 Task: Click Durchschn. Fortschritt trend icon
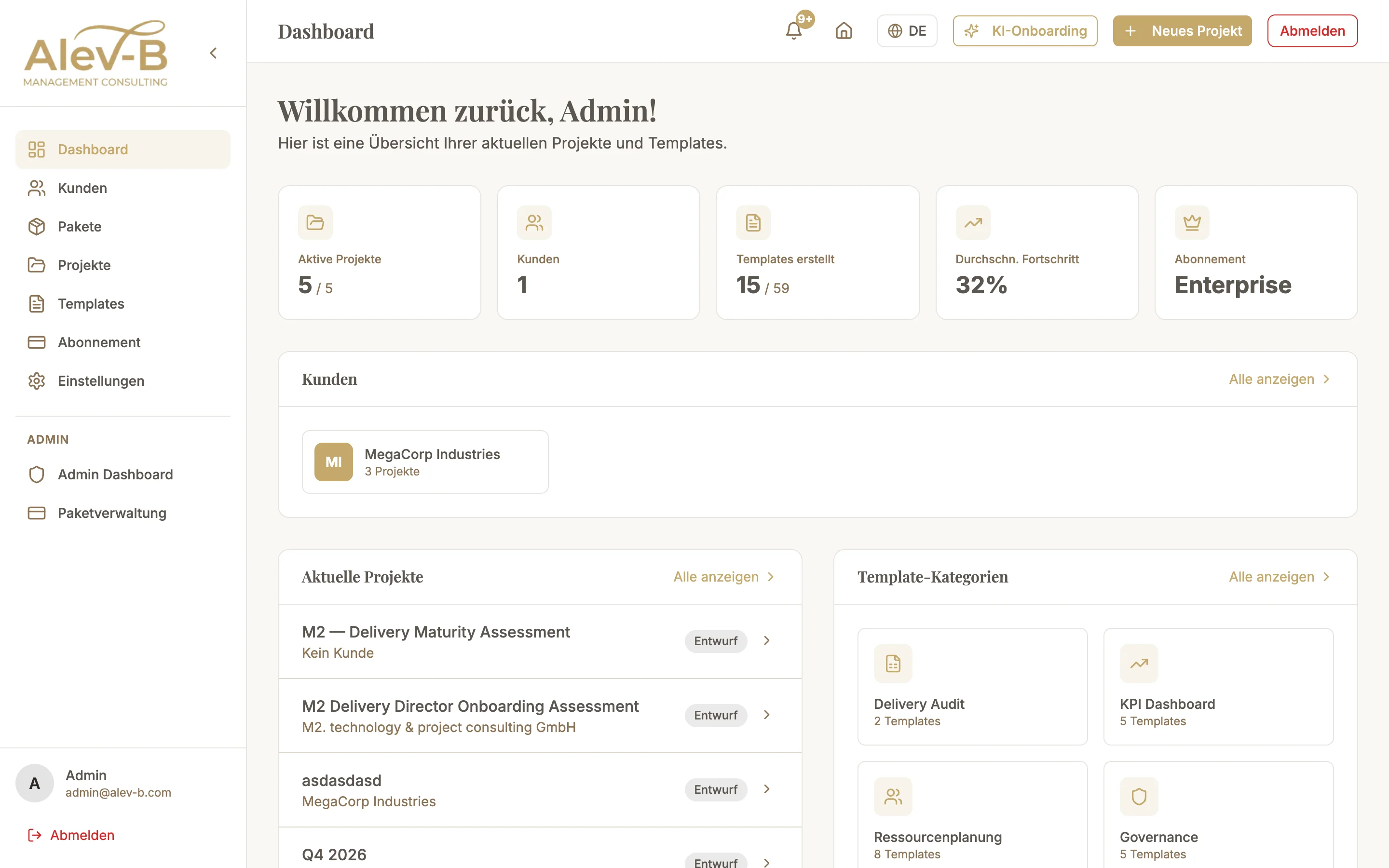click(973, 223)
